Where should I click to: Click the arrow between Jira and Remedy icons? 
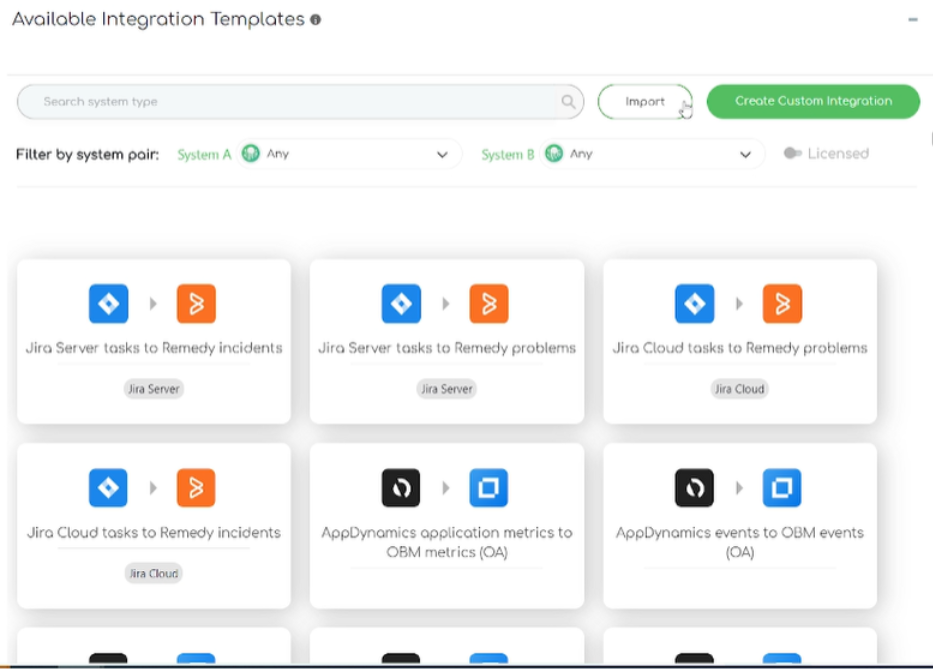[152, 303]
